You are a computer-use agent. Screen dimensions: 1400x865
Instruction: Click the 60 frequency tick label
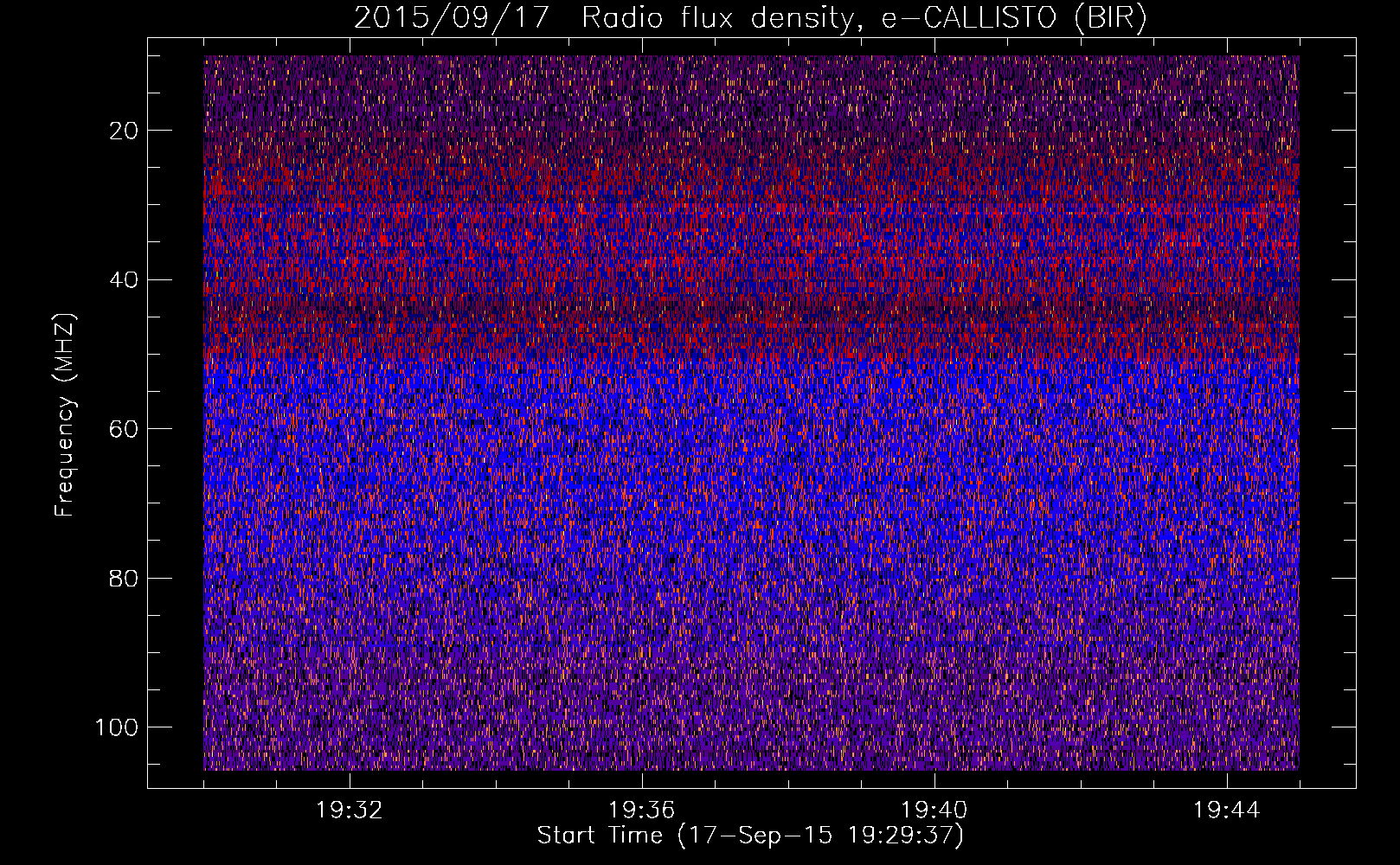(125, 429)
